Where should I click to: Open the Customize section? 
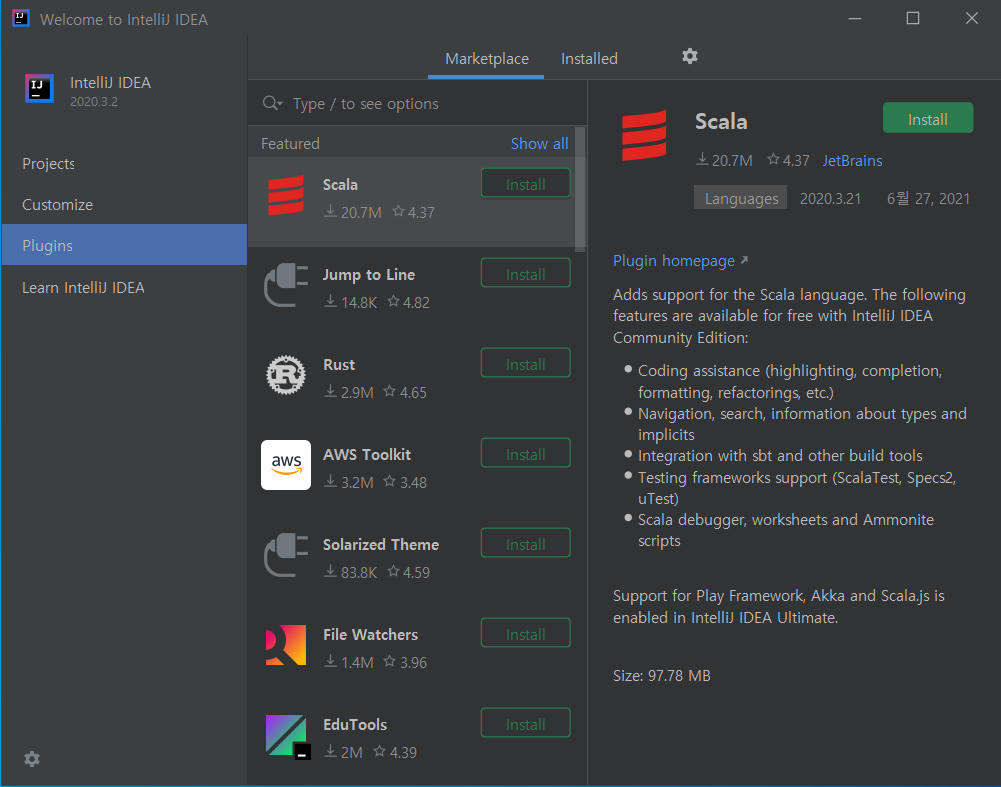point(124,205)
